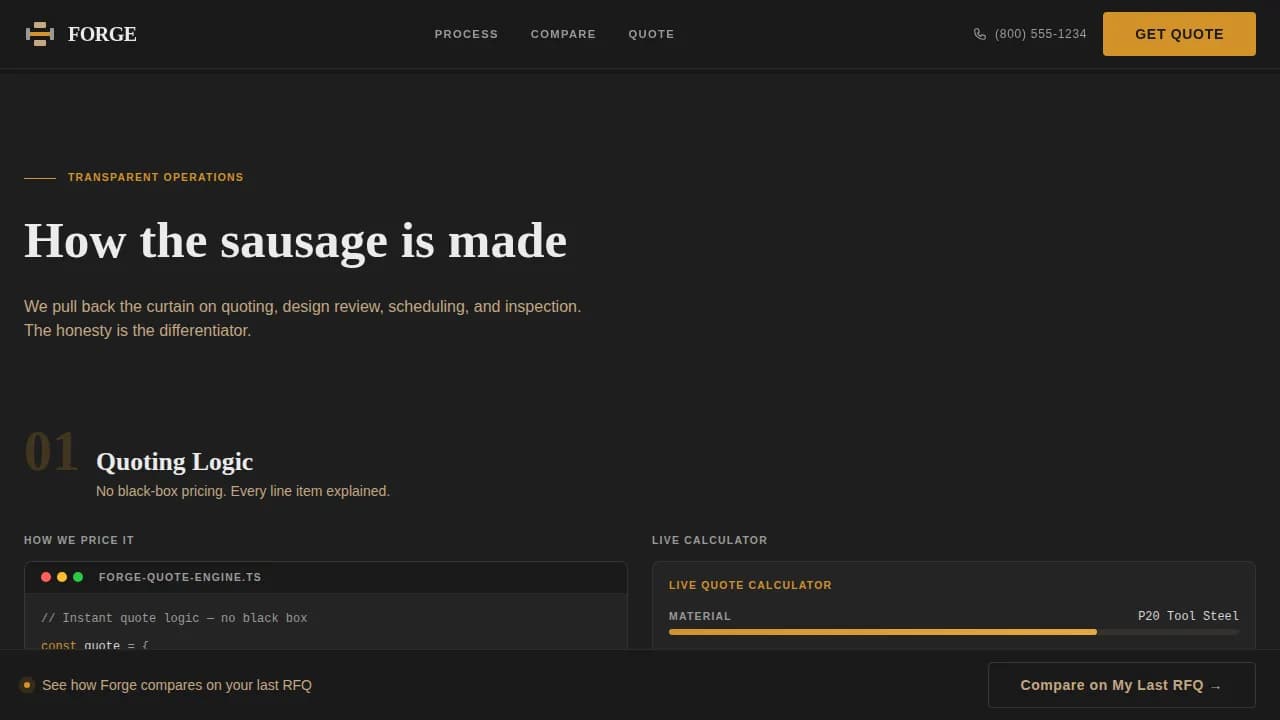Click the See how Forge compares text
Viewport: 1280px width, 720px height.
click(x=177, y=685)
